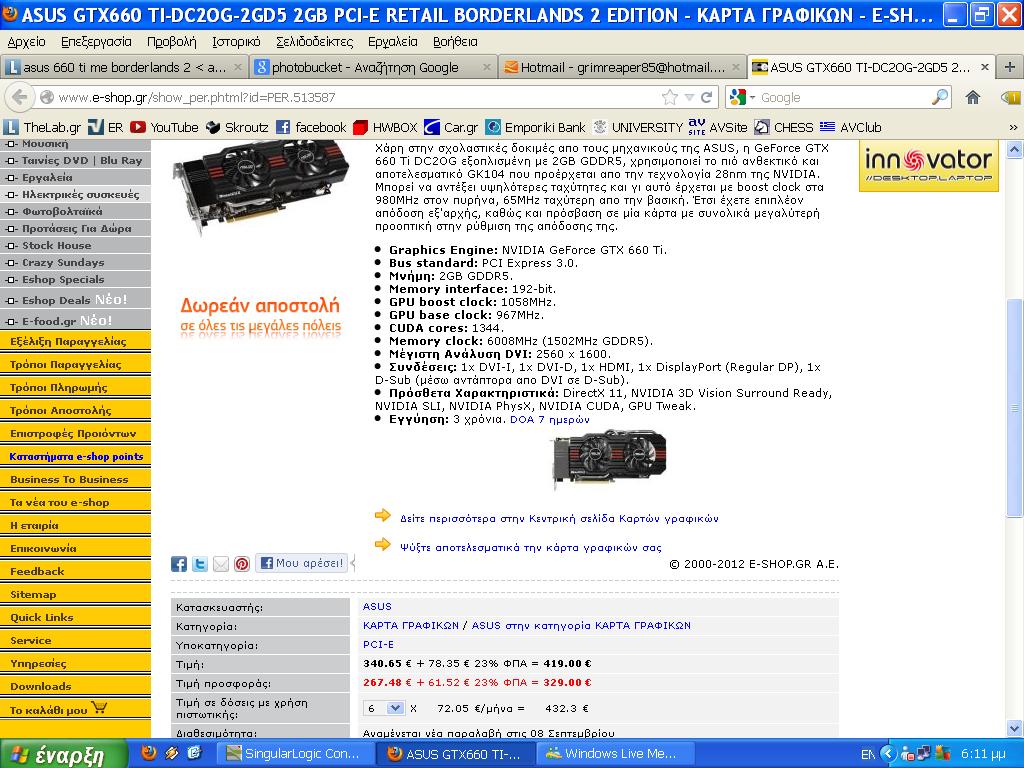
Task: Click the Μου αρέσει Facebook like button
Action: [x=302, y=563]
